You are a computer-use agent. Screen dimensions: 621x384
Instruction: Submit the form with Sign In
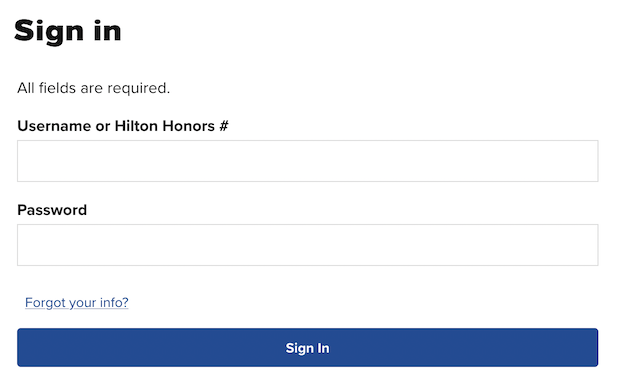tap(307, 347)
